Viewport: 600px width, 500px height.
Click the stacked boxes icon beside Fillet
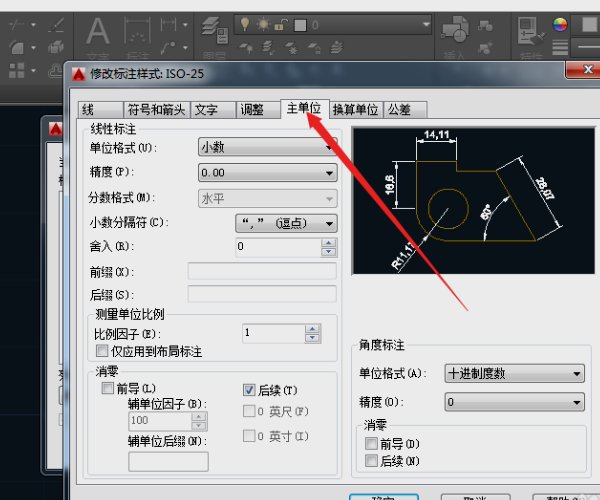tap(56, 47)
